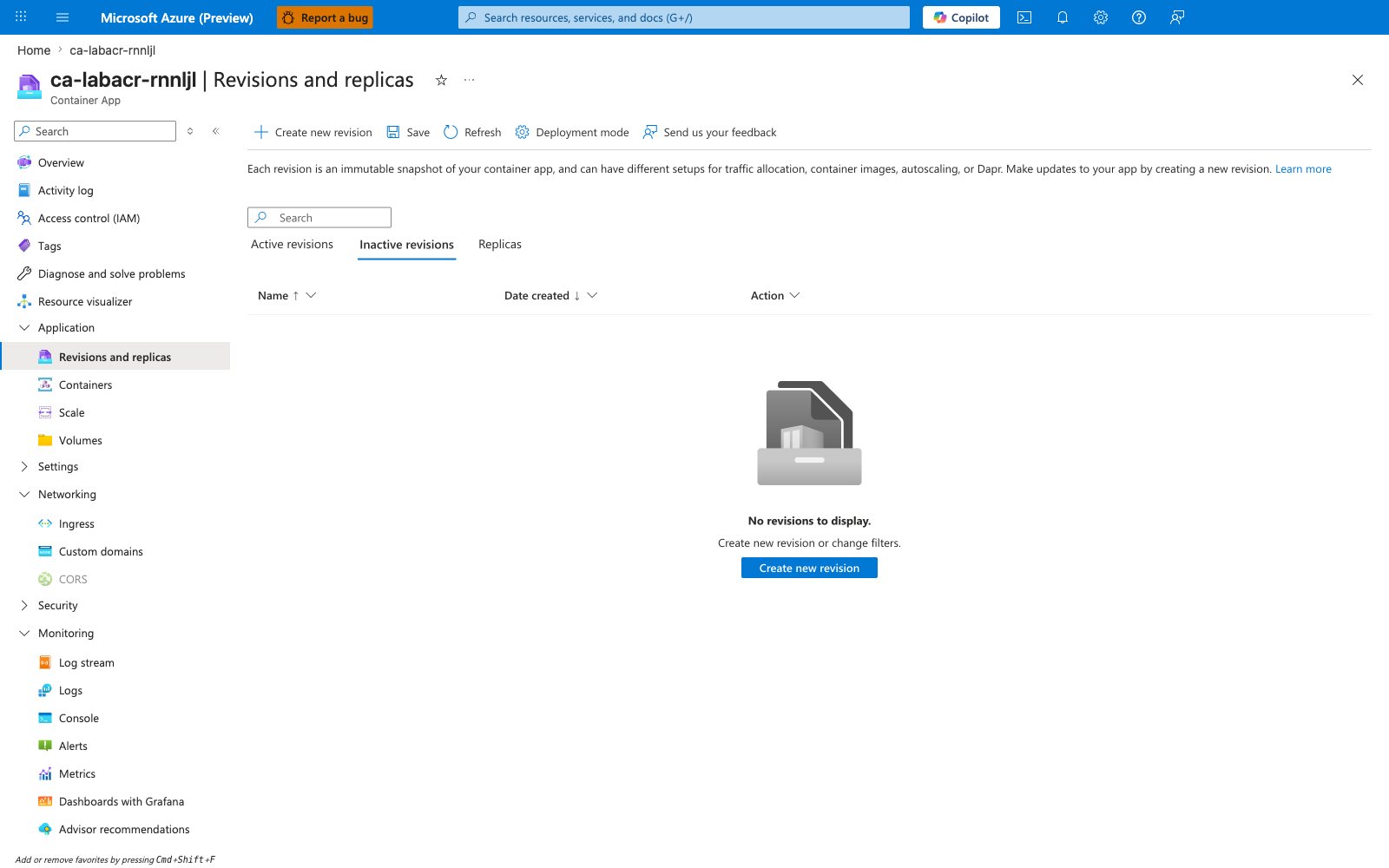Collapse the left sidebar menu
The width and height of the screenshot is (1389, 868).
click(216, 131)
